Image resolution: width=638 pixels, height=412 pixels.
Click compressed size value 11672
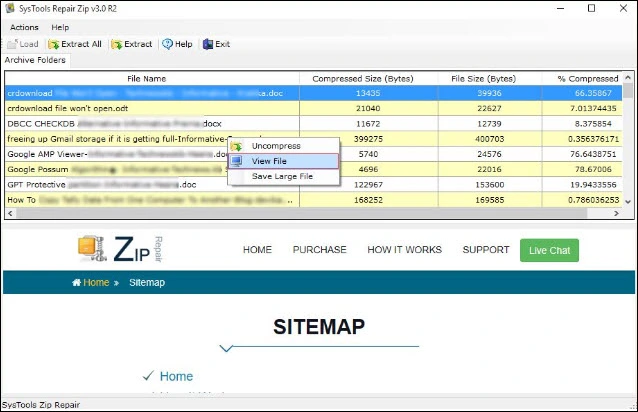coord(368,124)
